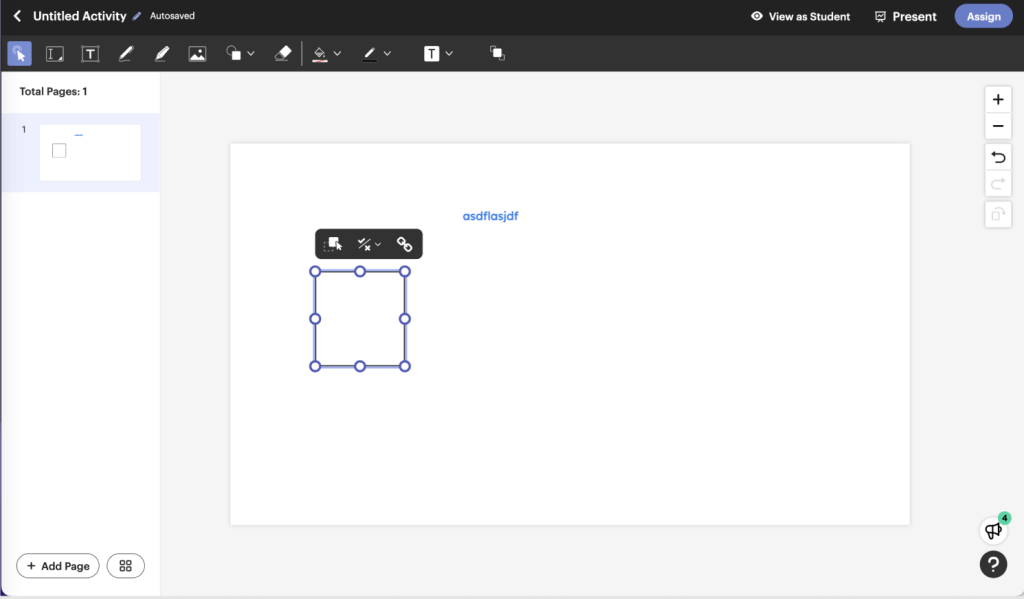Image resolution: width=1024 pixels, height=599 pixels.
Task: Click the arrange layers icon in toolbar
Action: (497, 53)
